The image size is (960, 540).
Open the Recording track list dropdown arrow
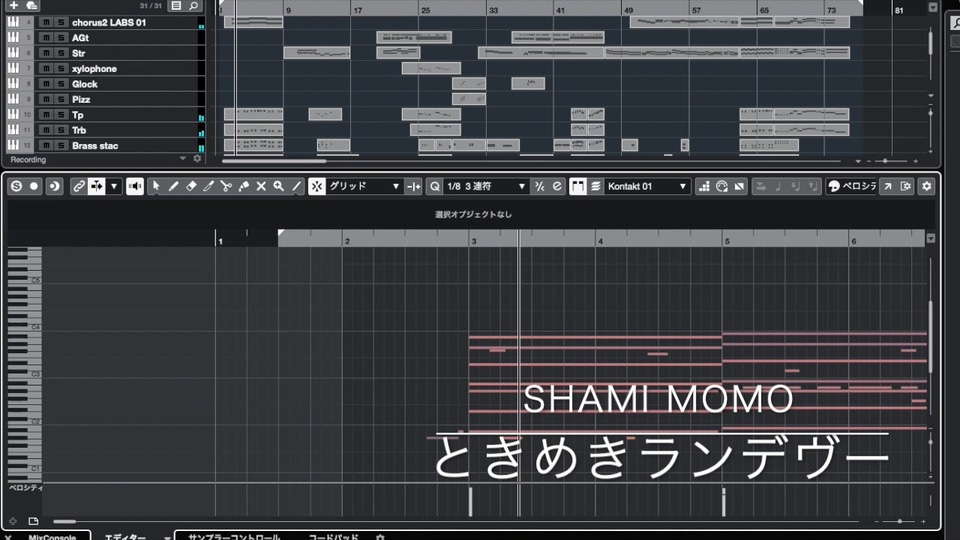[x=182, y=159]
